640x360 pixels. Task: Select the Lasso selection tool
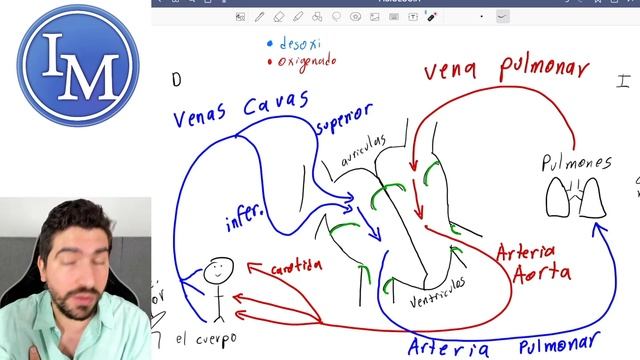(x=336, y=17)
